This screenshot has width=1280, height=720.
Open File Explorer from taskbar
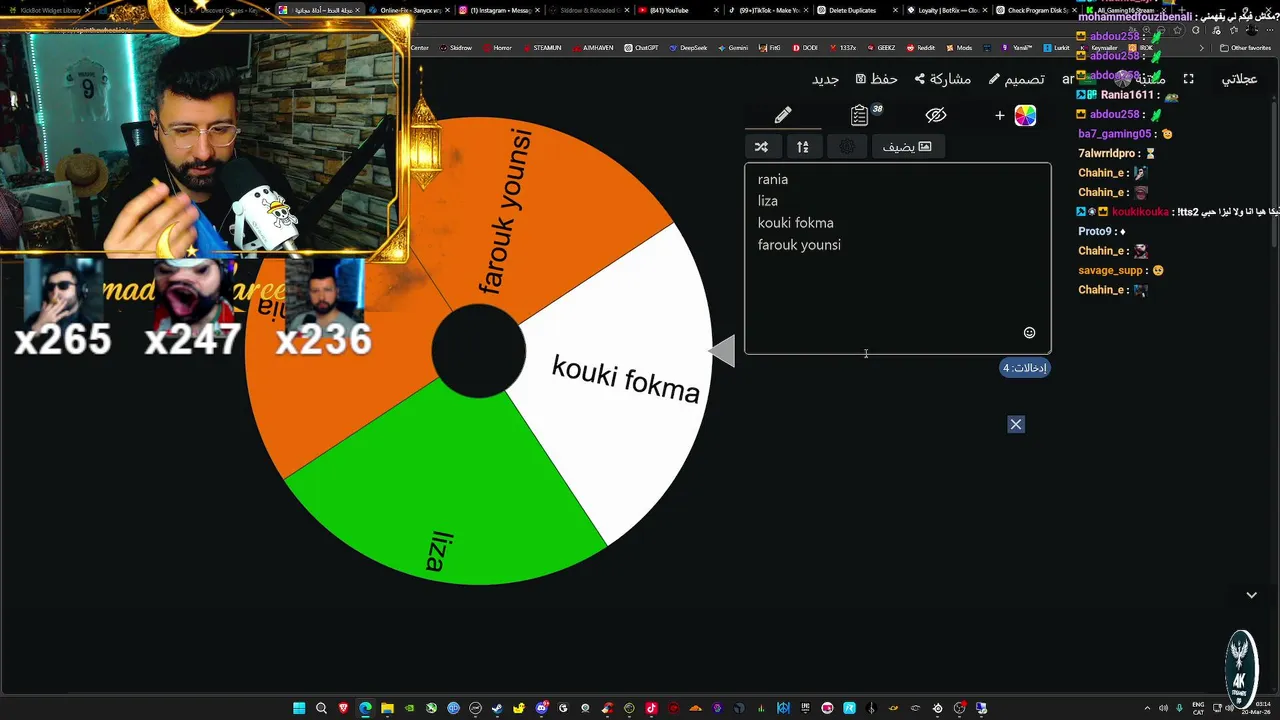(x=387, y=708)
